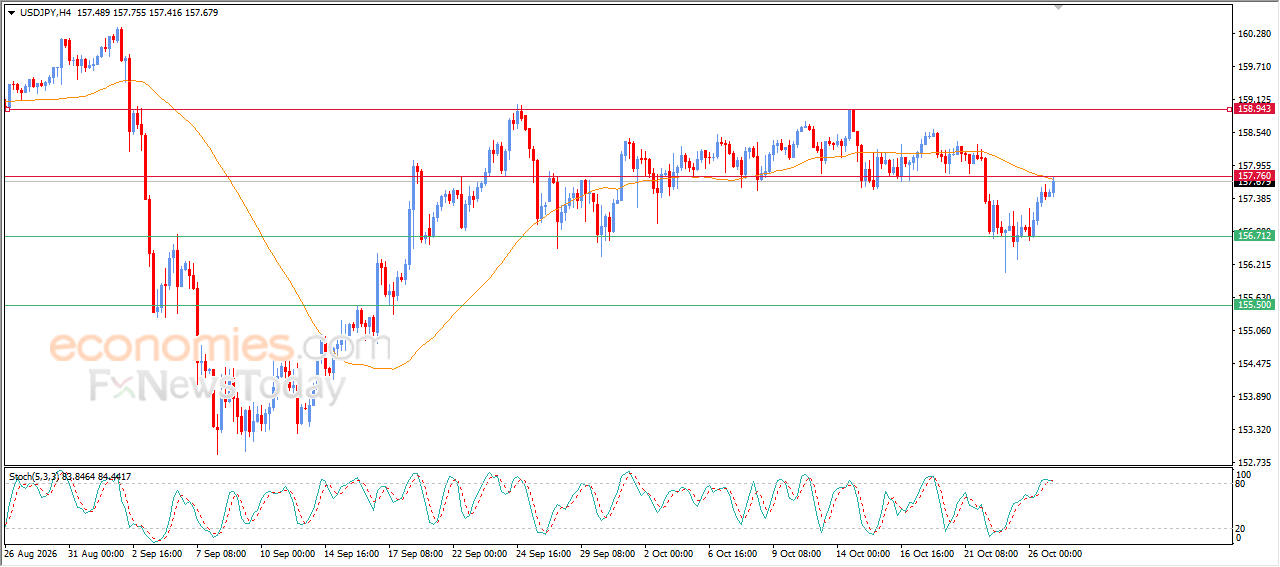Viewport: 1280px width, 567px height.
Task: Click the 17 Sep 08:00 time label
Action: click(x=416, y=553)
